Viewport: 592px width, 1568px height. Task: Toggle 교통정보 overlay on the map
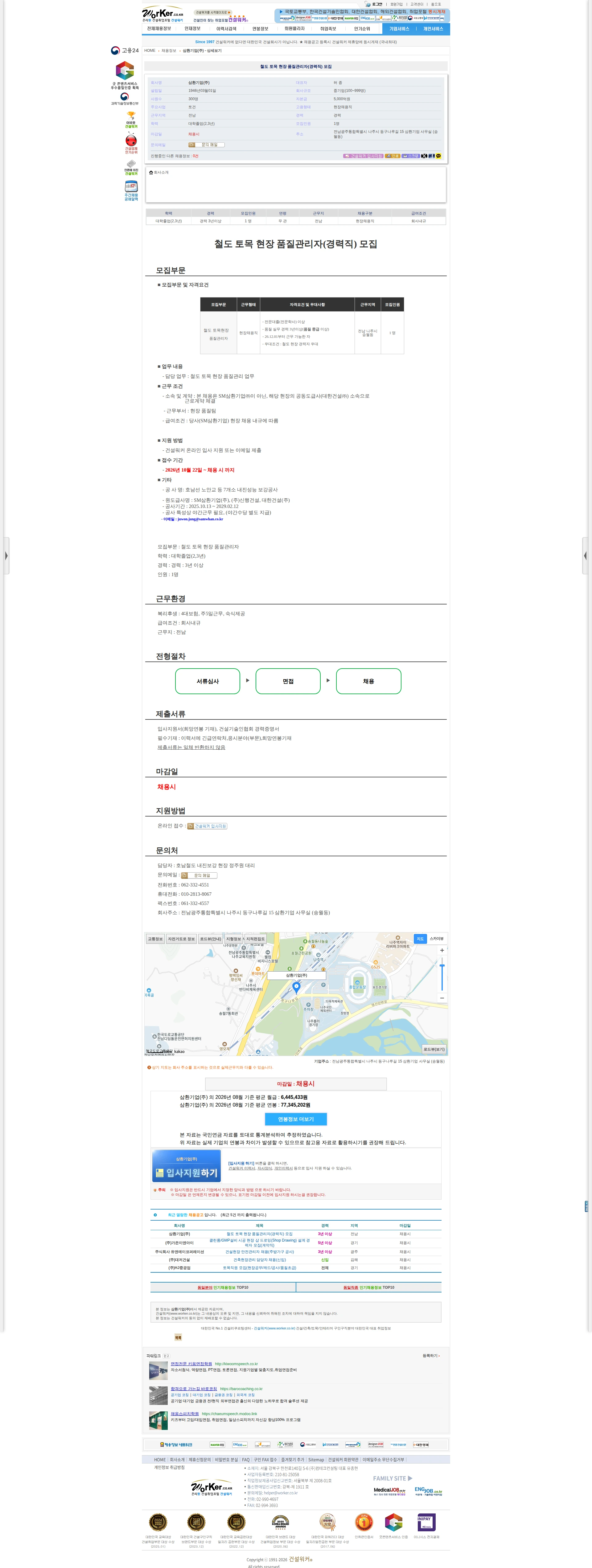point(155,939)
